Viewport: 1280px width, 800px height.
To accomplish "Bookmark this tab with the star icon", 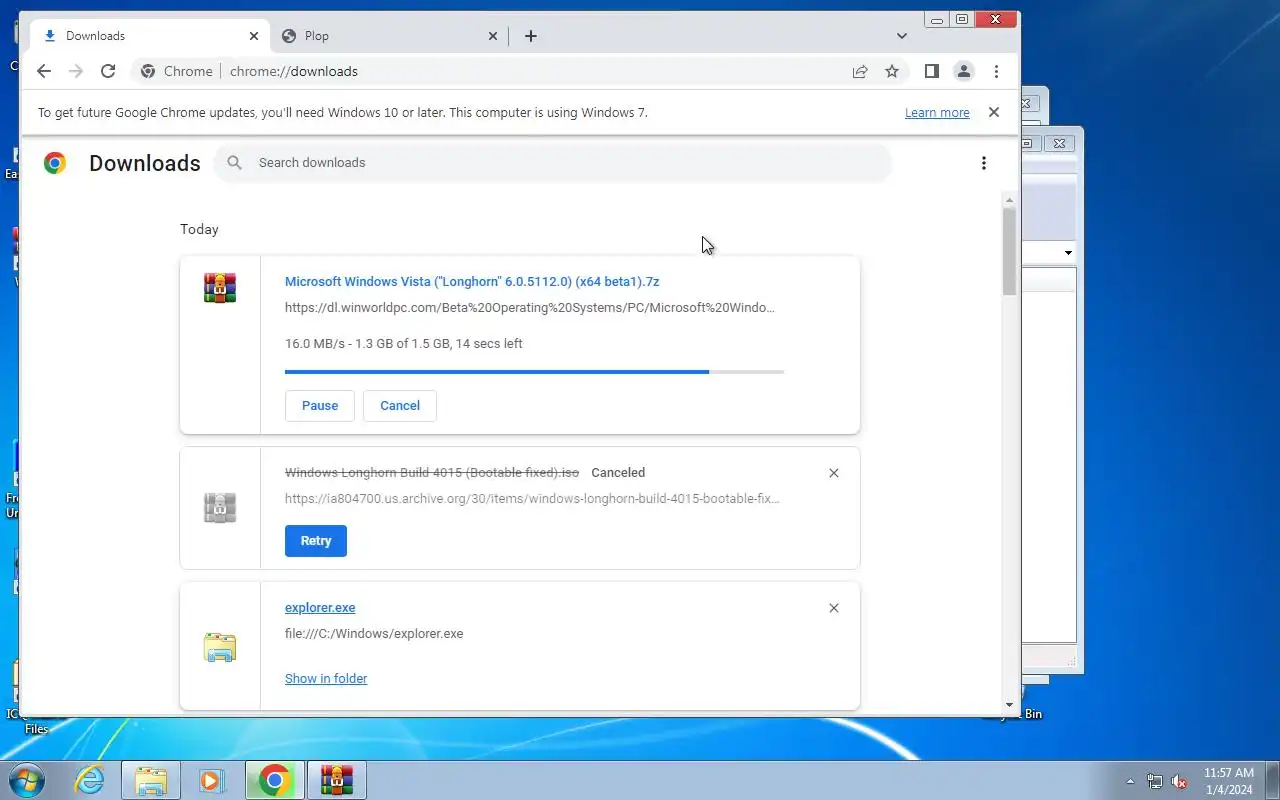I will click(892, 71).
